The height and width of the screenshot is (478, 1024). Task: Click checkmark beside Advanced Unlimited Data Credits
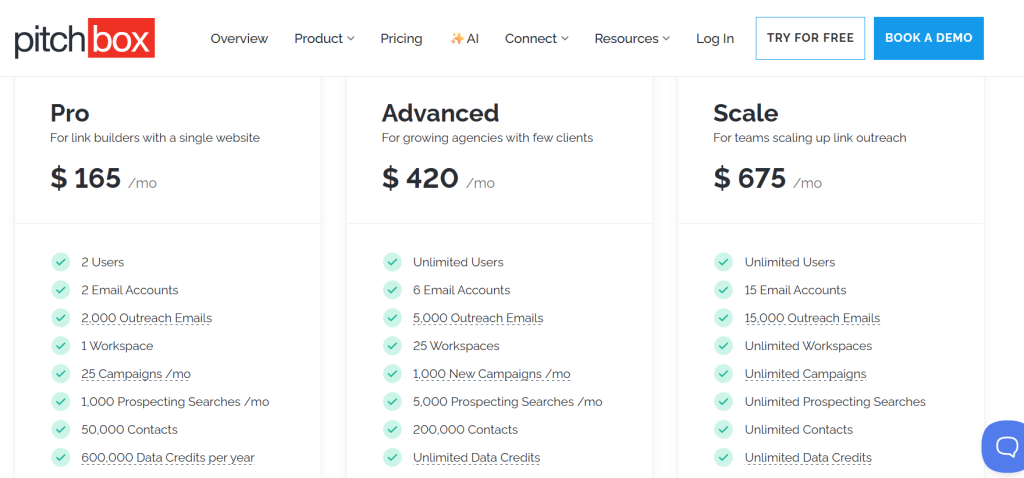[392, 457]
